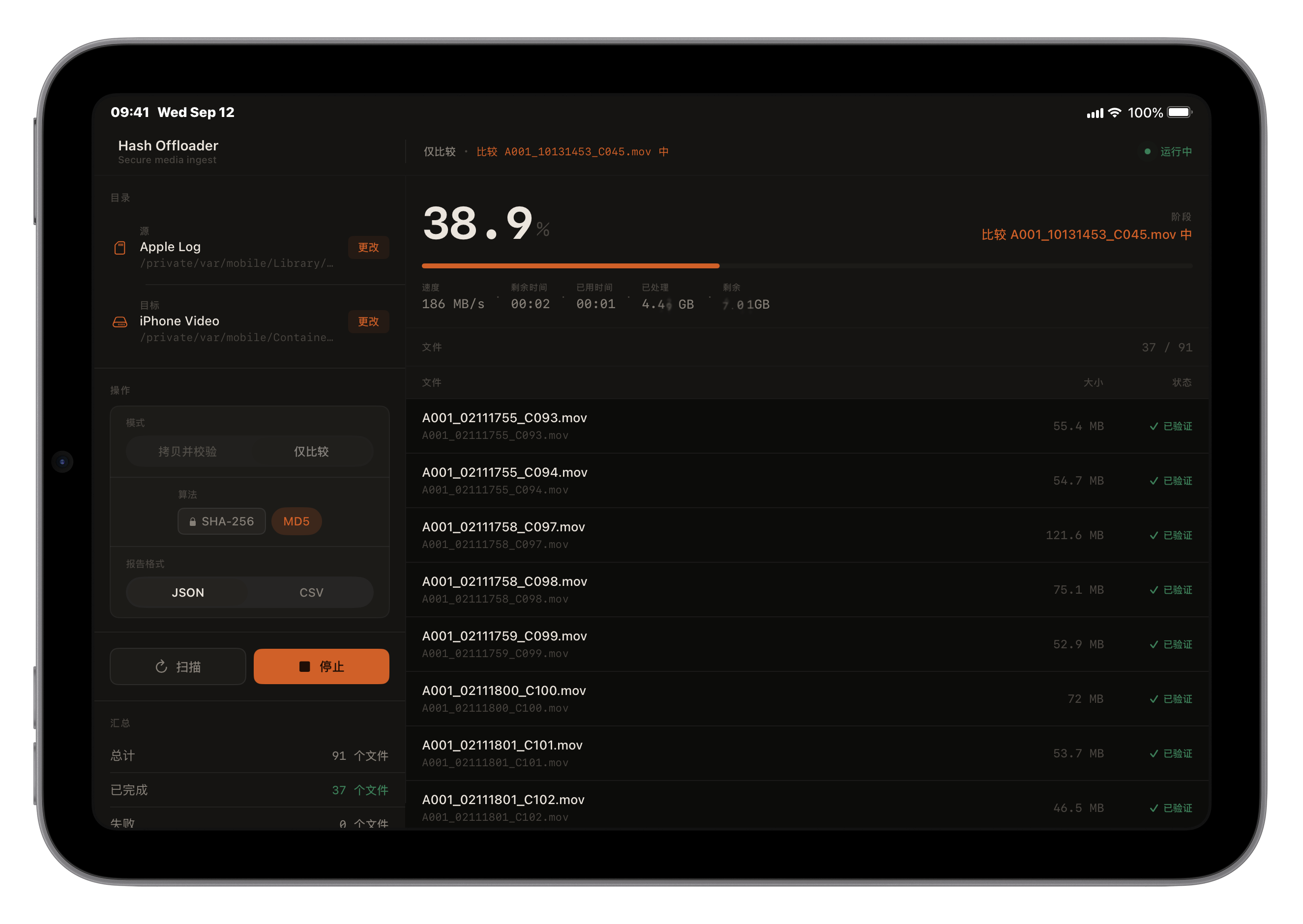Viewport: 1303px width, 924px height.
Task: Choose the SHA-256 algorithm
Action: pos(221,522)
